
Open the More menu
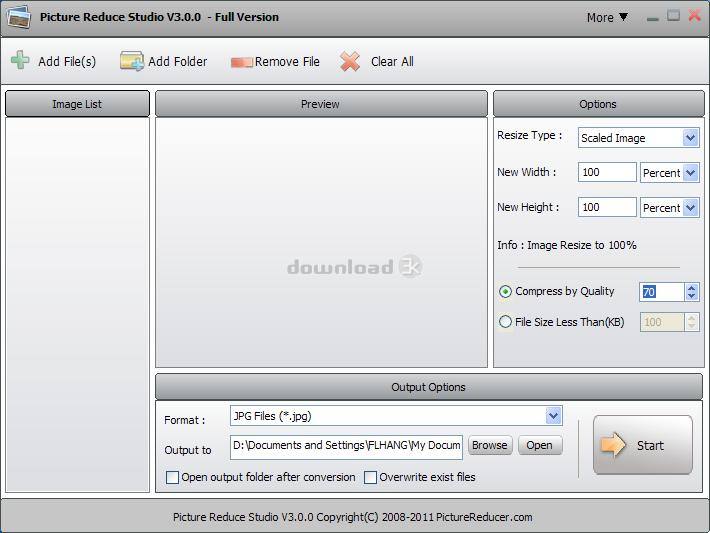(607, 17)
